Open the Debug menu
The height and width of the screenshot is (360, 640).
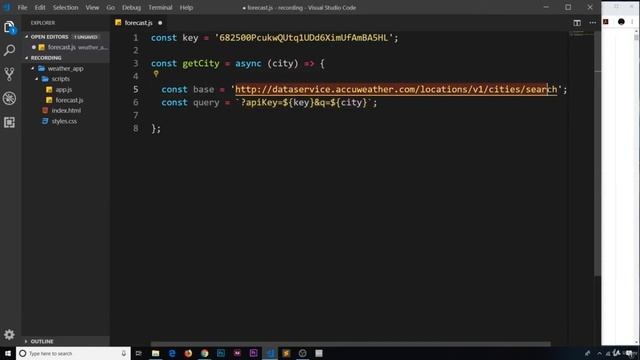coord(131,7)
